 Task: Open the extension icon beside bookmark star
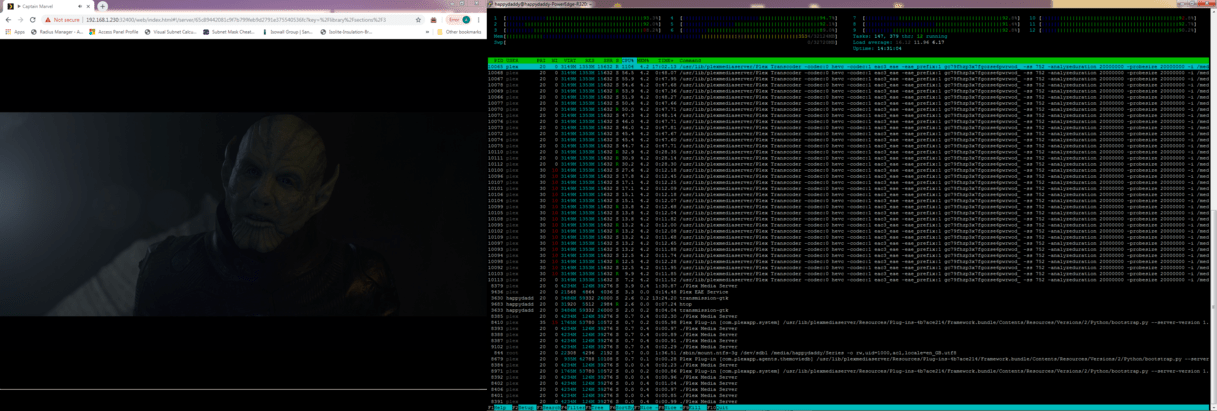[433, 20]
